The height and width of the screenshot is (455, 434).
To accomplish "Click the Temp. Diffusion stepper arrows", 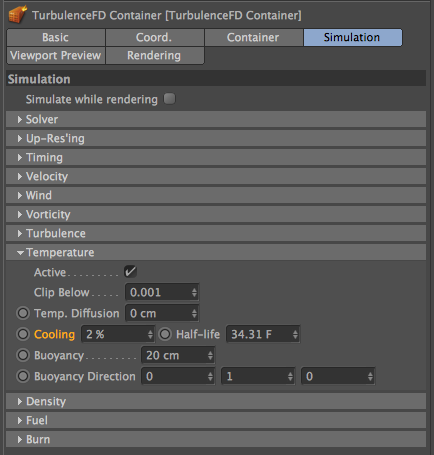I will (x=194, y=313).
